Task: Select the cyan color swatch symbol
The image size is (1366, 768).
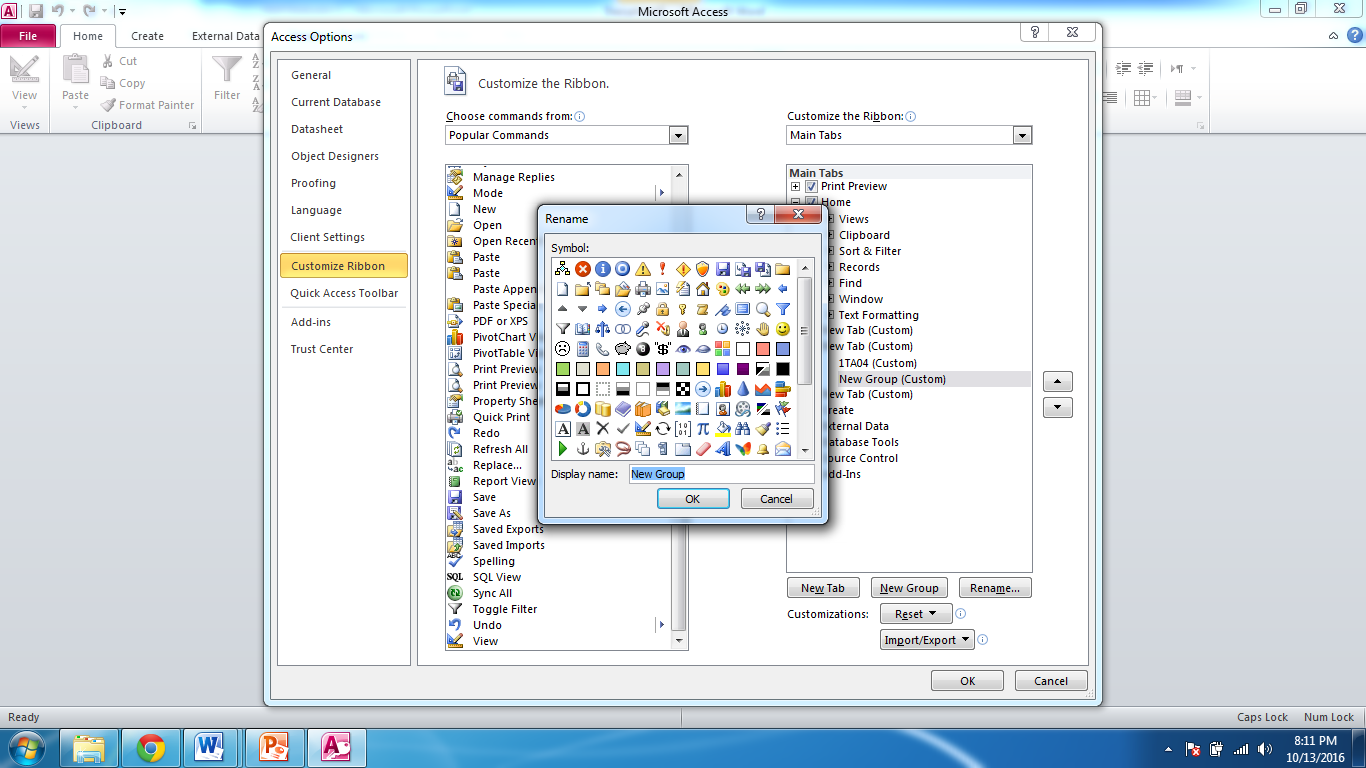Action: point(622,369)
